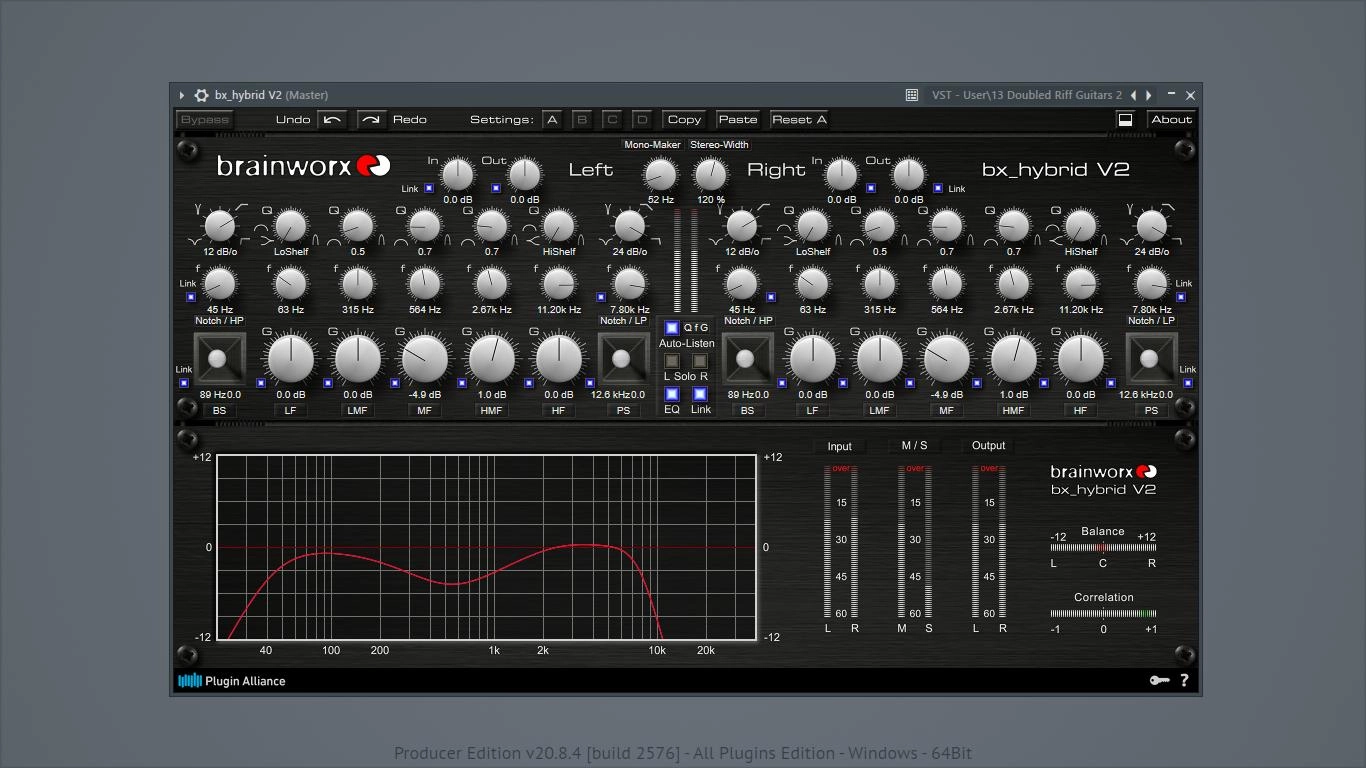
Task: Click the Left Bass Shift XY pad
Action: pos(219,358)
